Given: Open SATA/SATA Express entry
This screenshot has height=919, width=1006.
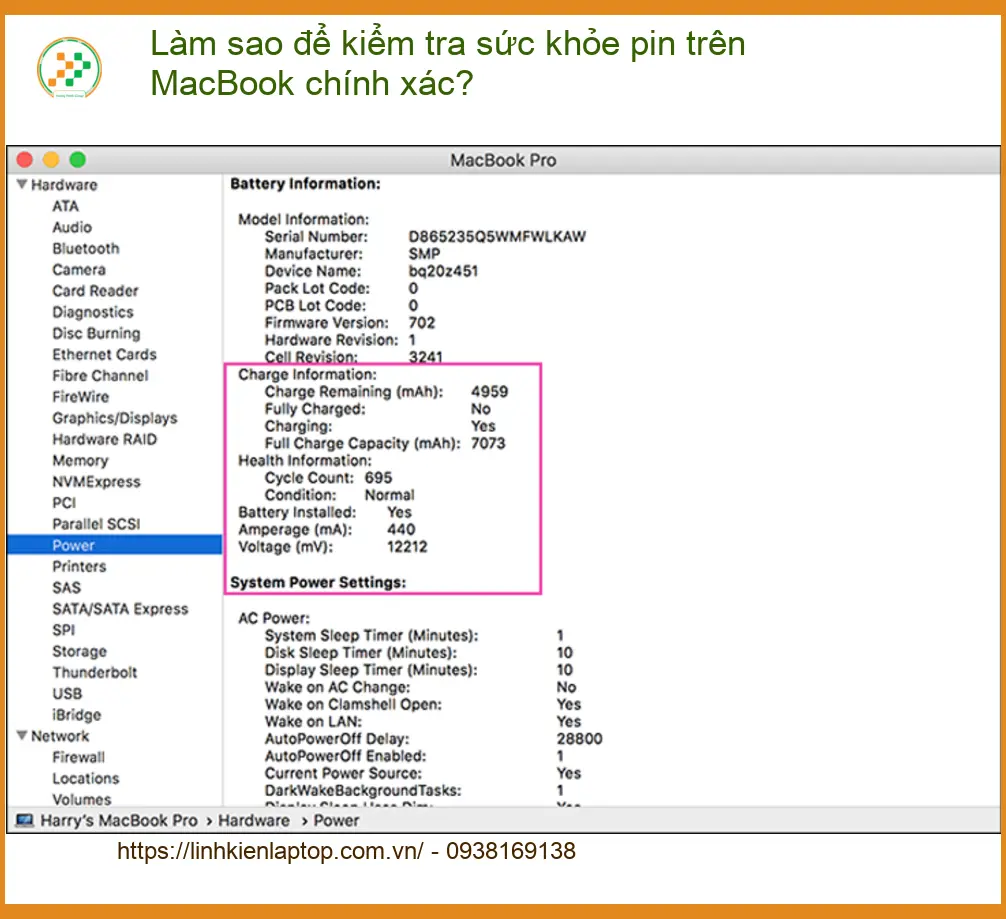Looking at the screenshot, I should (x=120, y=608).
